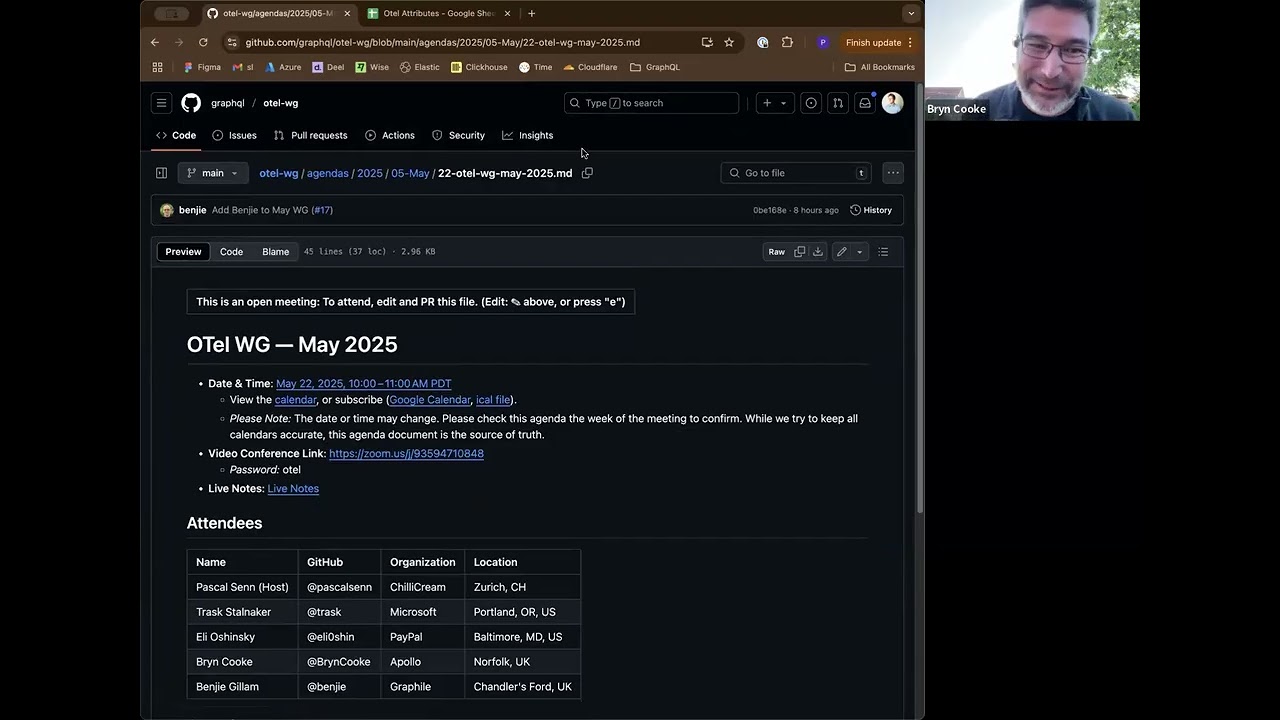Expand the main branch selector dropdown
The image size is (1280, 720).
tap(213, 173)
